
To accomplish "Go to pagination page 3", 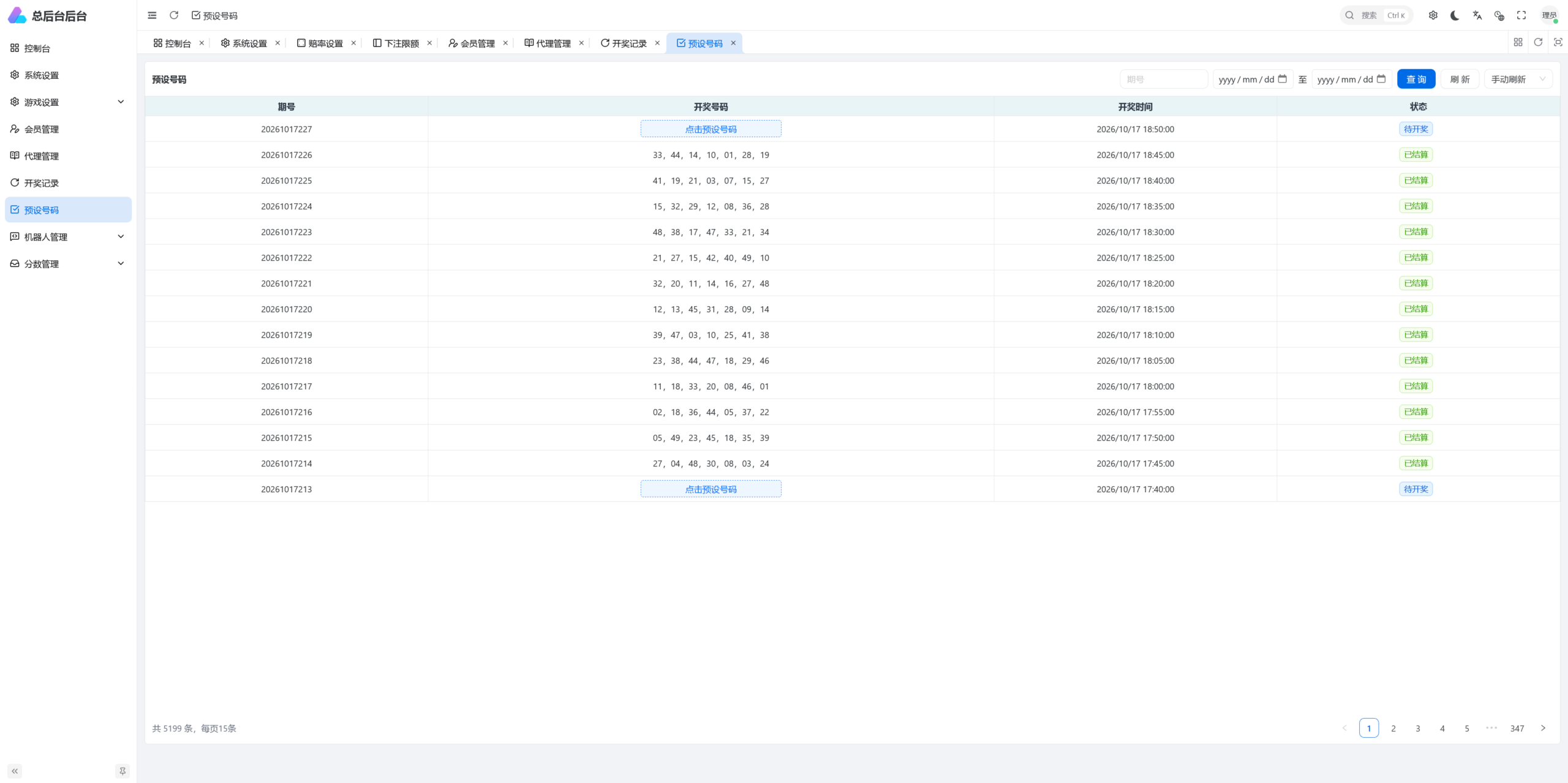I will [x=1418, y=728].
